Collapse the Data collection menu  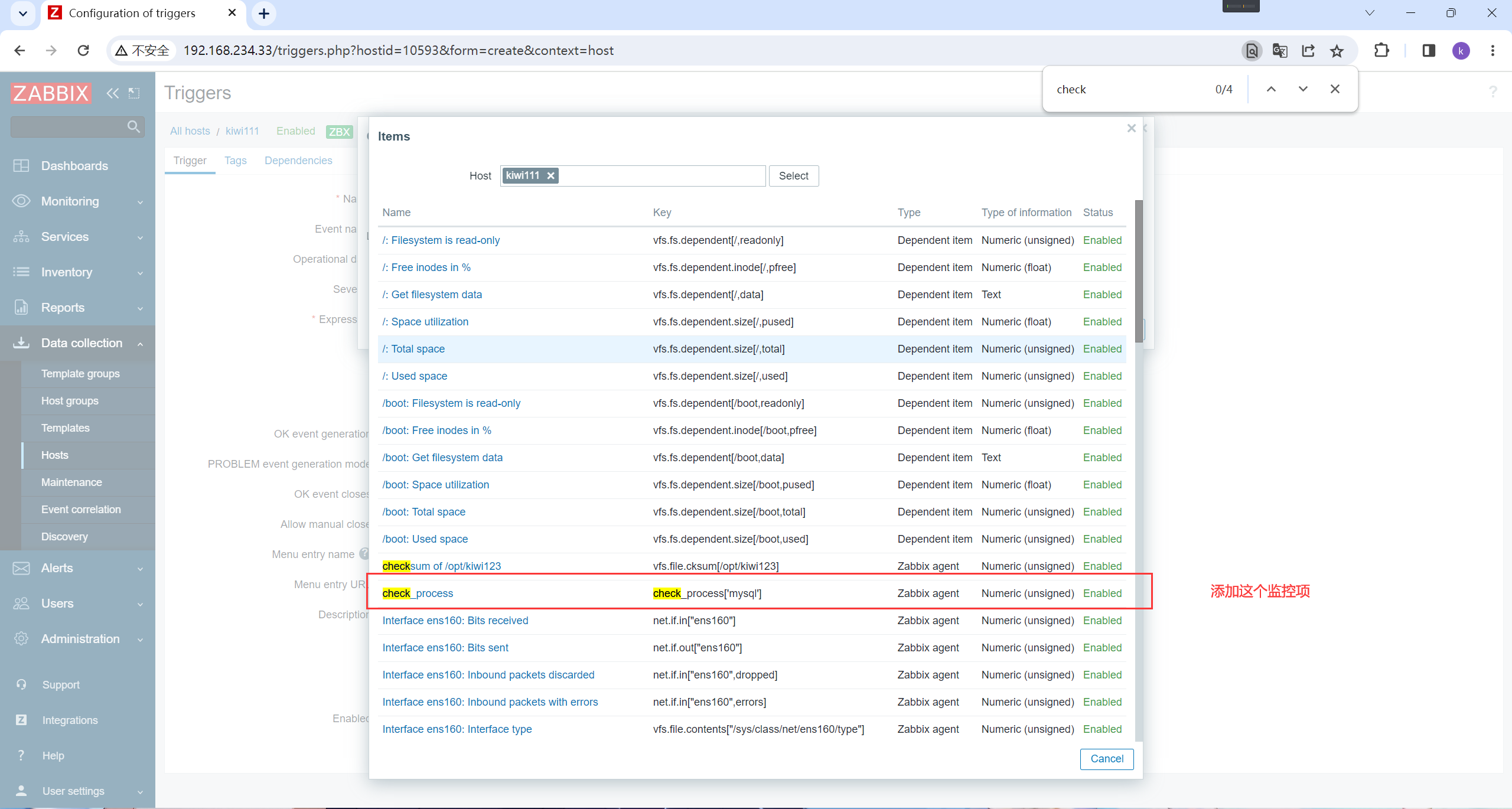click(x=77, y=343)
